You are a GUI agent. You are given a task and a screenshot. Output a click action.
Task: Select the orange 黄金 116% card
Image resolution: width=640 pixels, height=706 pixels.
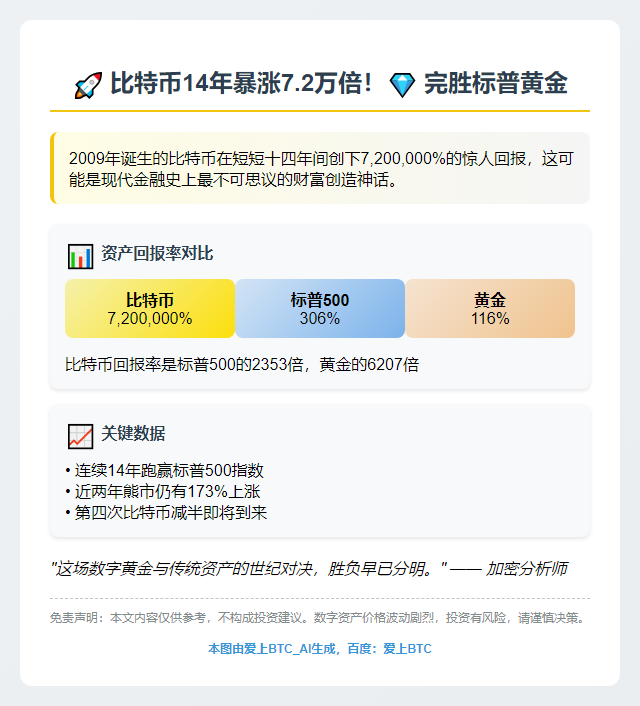click(x=490, y=308)
